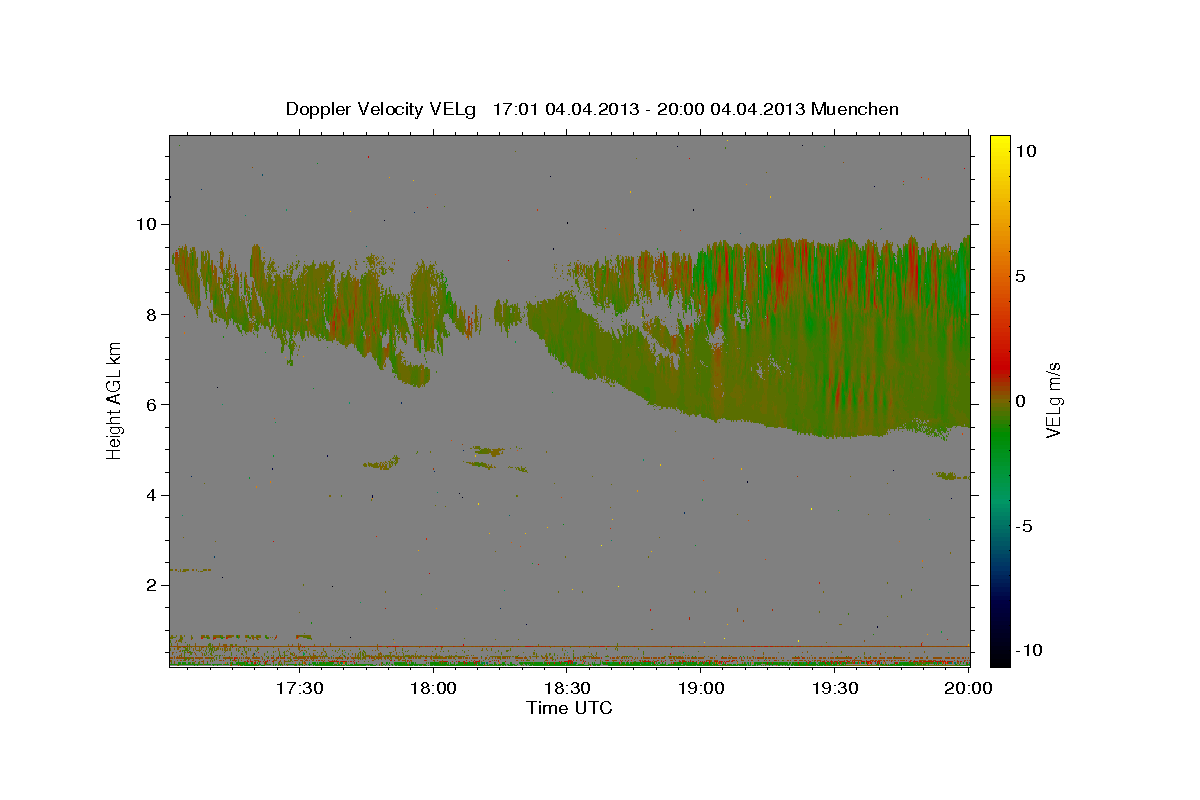Click the height axis label 10
The width and height of the screenshot is (1200, 800).
coord(147,224)
